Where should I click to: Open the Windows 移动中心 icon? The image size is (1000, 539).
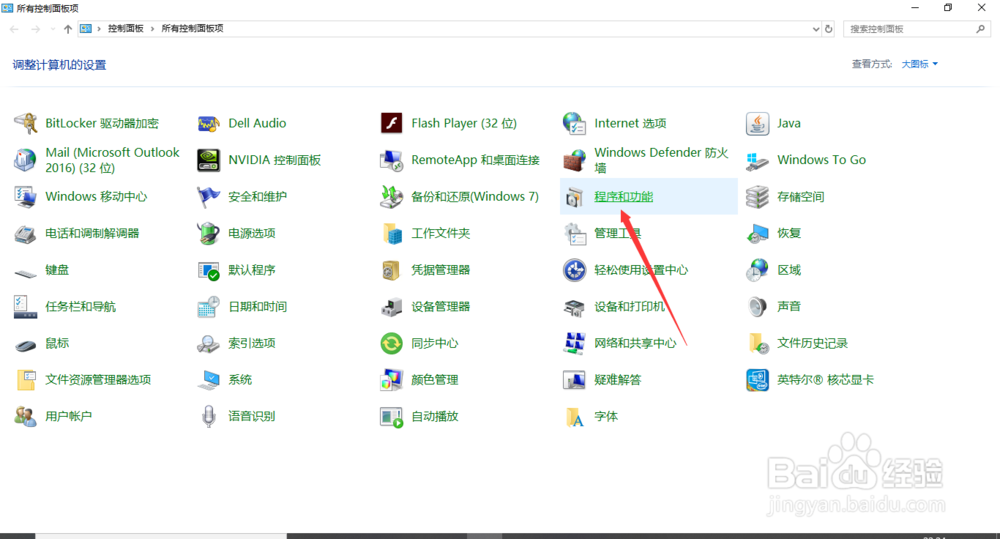pos(26,196)
